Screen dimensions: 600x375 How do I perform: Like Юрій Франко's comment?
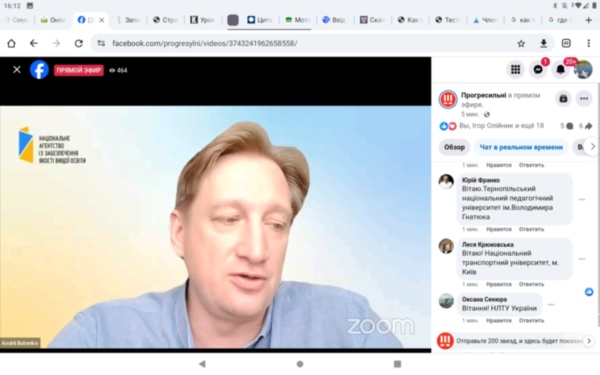499,229
